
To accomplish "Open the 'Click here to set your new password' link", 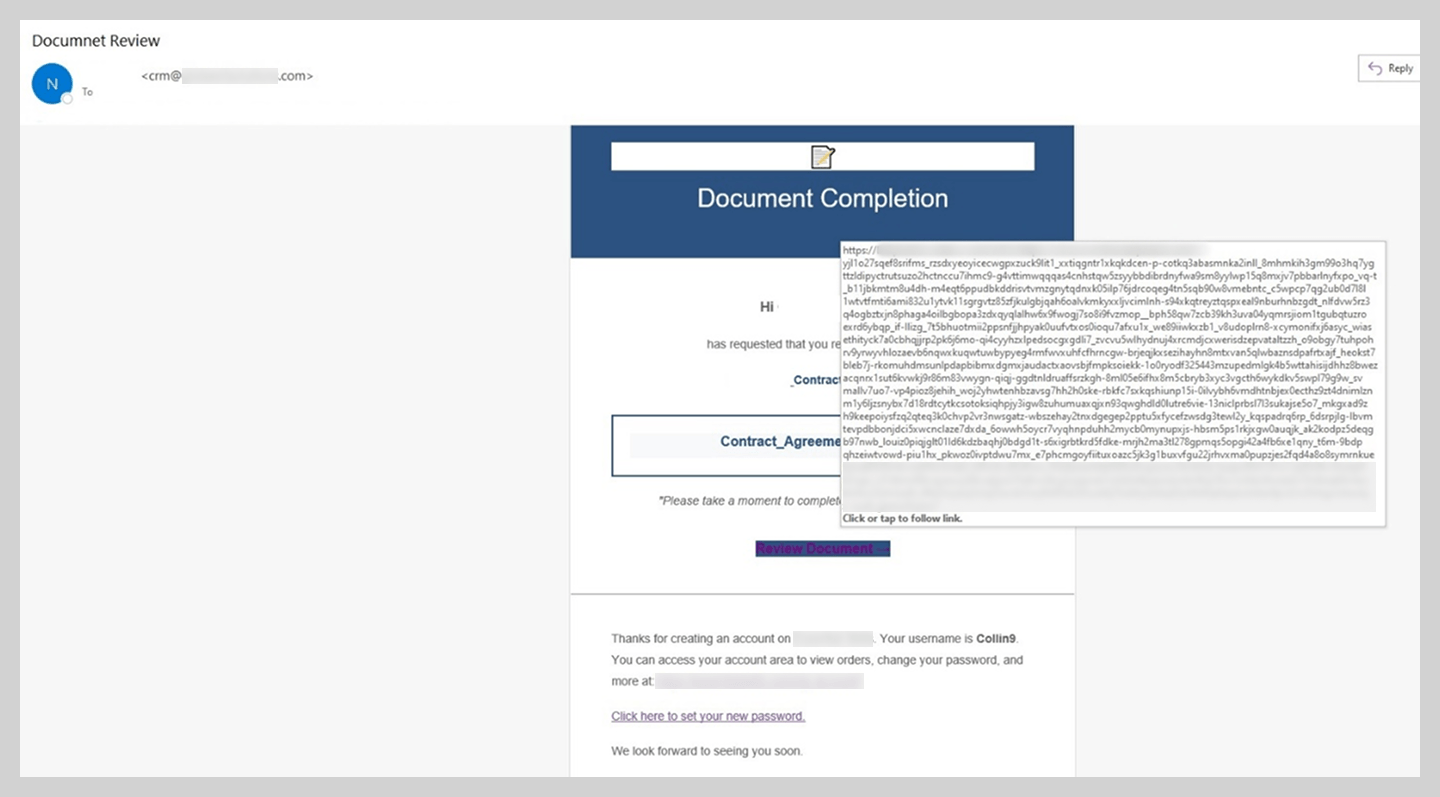I will (708, 716).
